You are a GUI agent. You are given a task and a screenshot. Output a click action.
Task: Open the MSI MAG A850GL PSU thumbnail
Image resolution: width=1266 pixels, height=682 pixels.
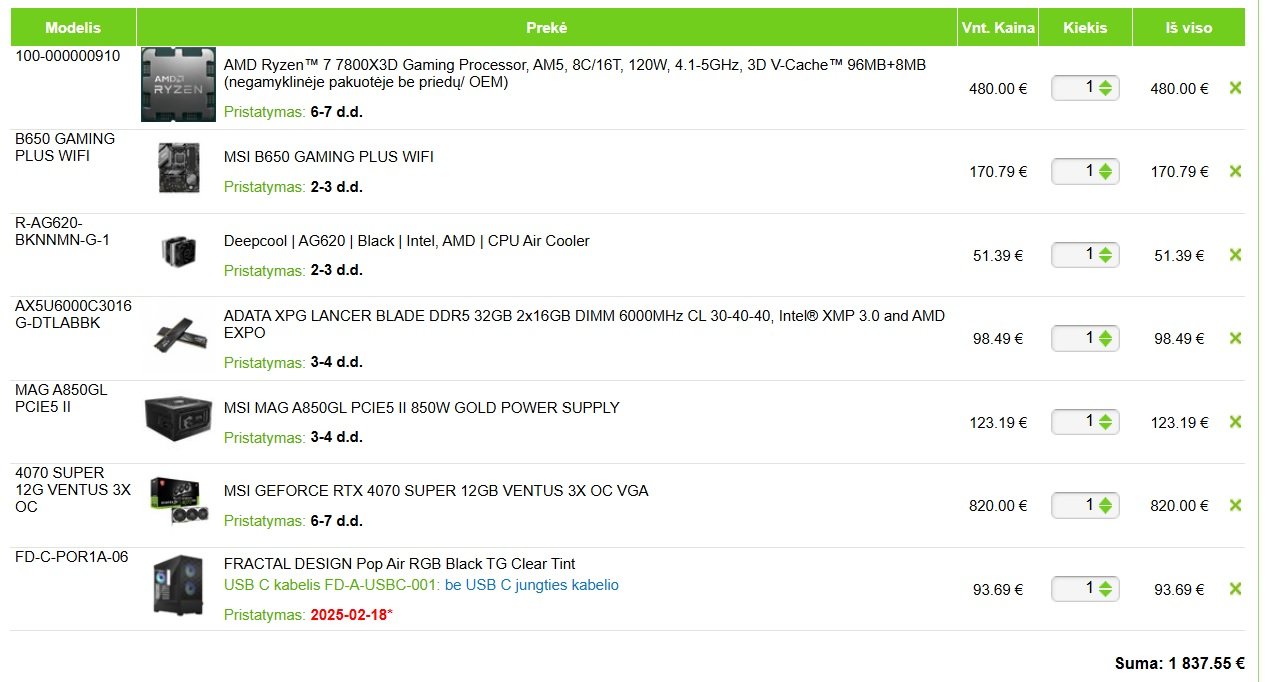coord(178,418)
